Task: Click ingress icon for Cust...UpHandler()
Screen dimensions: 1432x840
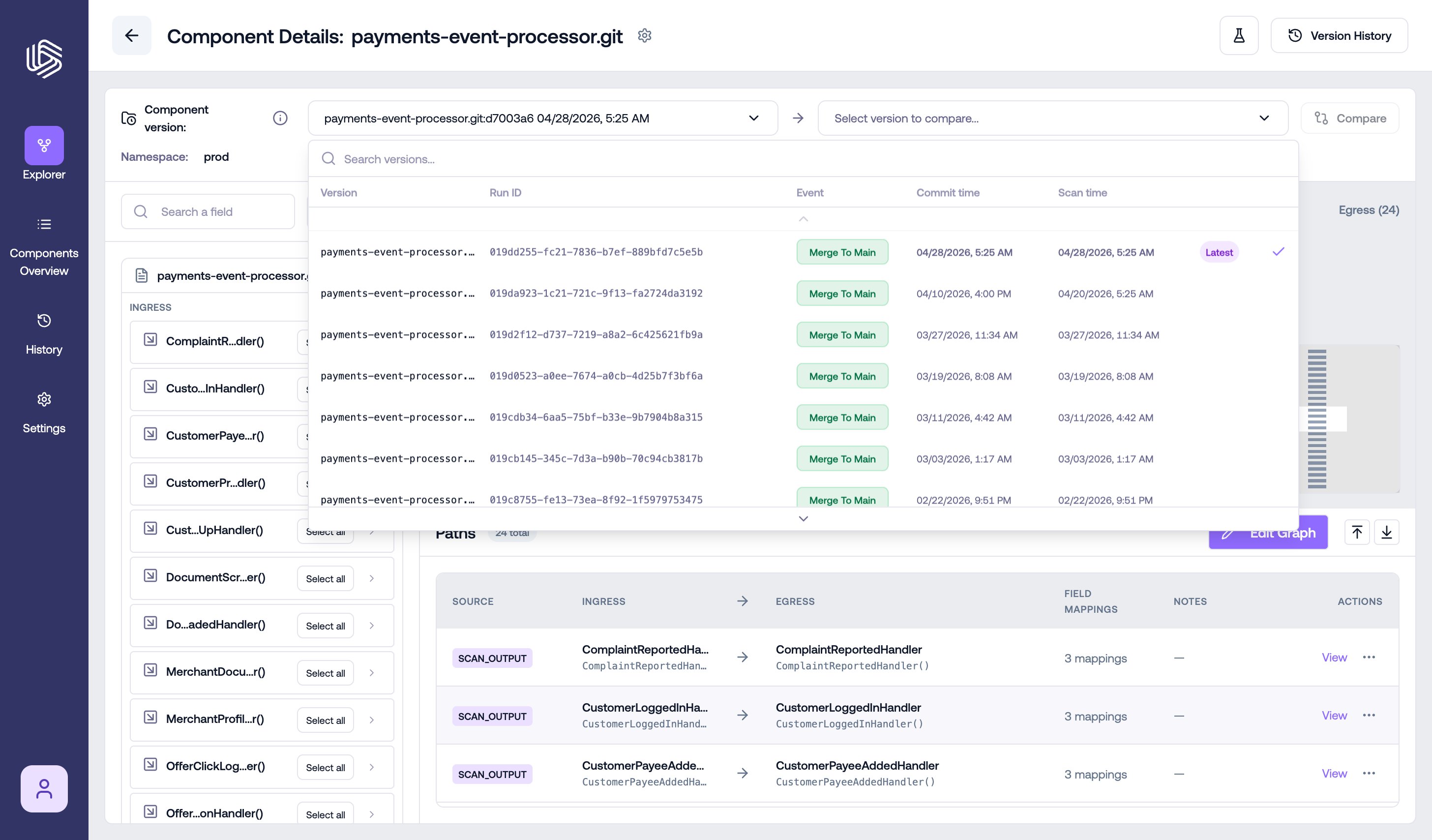Action: [x=150, y=529]
